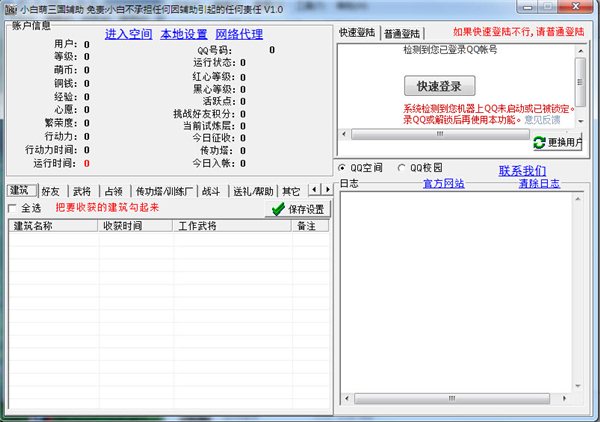The image size is (600, 422).
Task: Click the 挑战好友积分 label
Action: [x=205, y=114]
